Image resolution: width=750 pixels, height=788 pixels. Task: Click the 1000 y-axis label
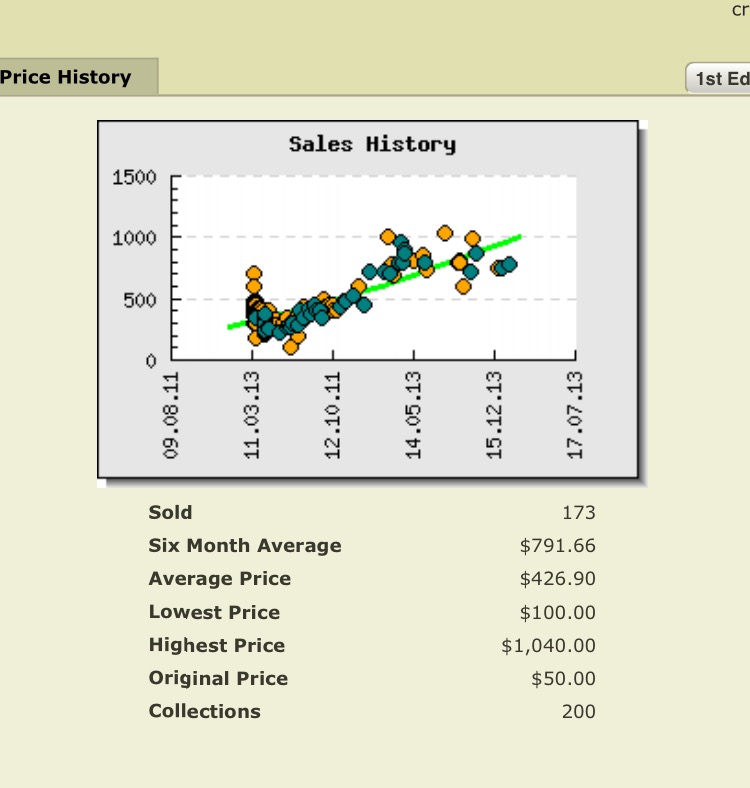tap(134, 238)
